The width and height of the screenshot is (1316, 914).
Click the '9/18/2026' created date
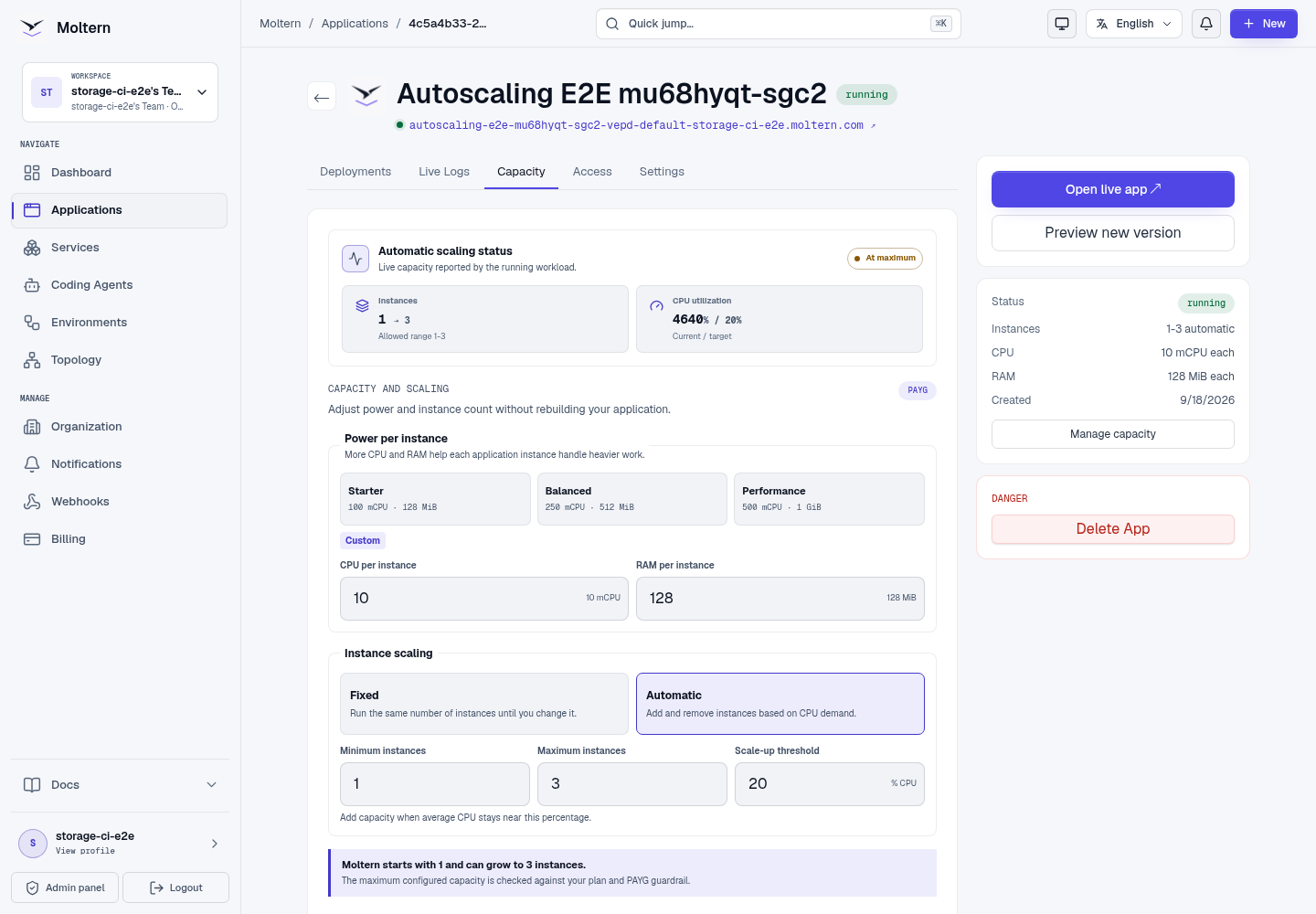click(x=1207, y=400)
